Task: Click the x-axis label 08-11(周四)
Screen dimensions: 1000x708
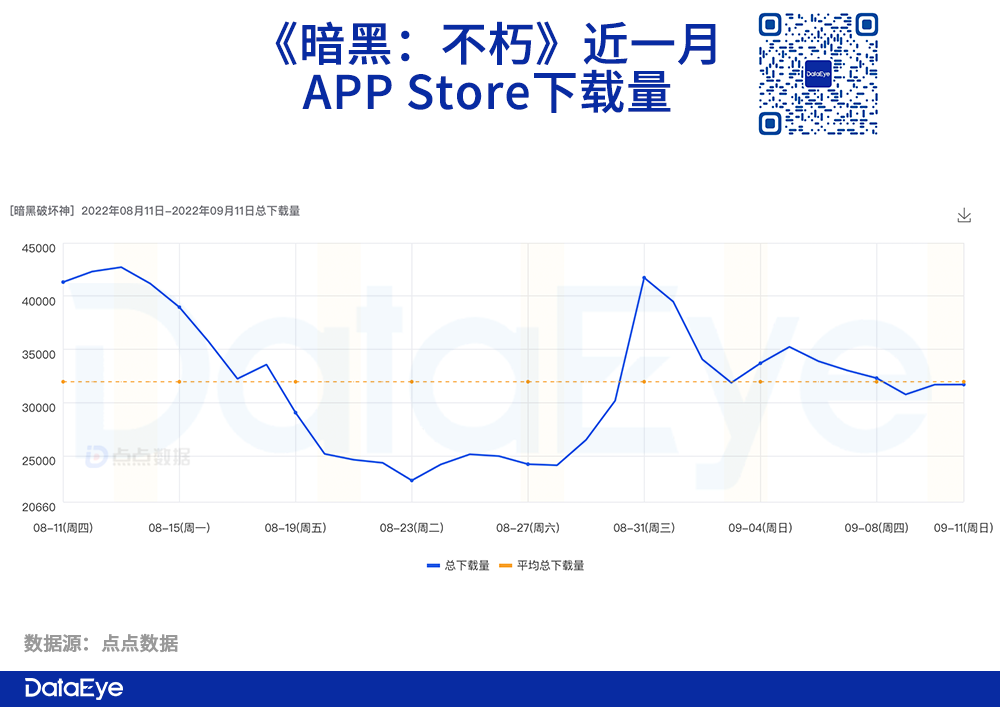Action: click(63, 527)
